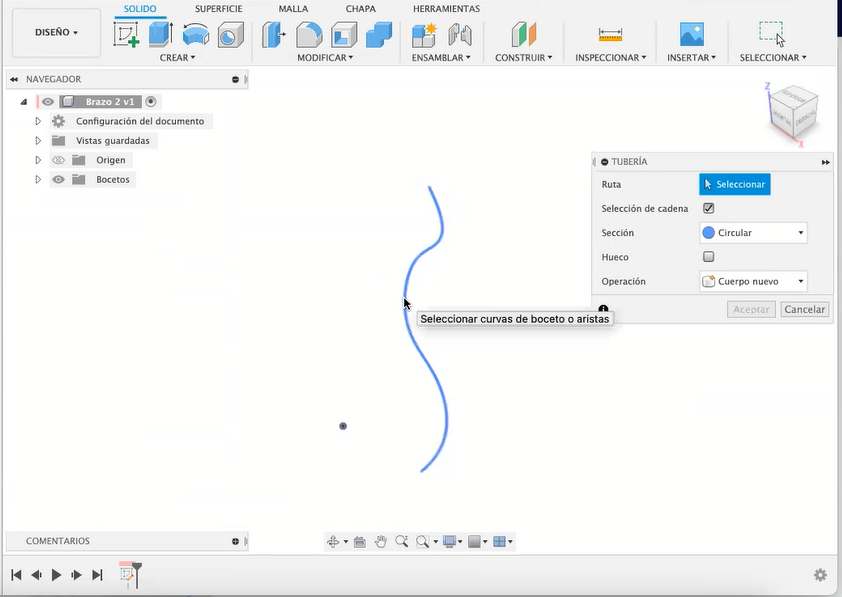Open the timeline settings gear
This screenshot has width=842, height=597.
(x=820, y=575)
